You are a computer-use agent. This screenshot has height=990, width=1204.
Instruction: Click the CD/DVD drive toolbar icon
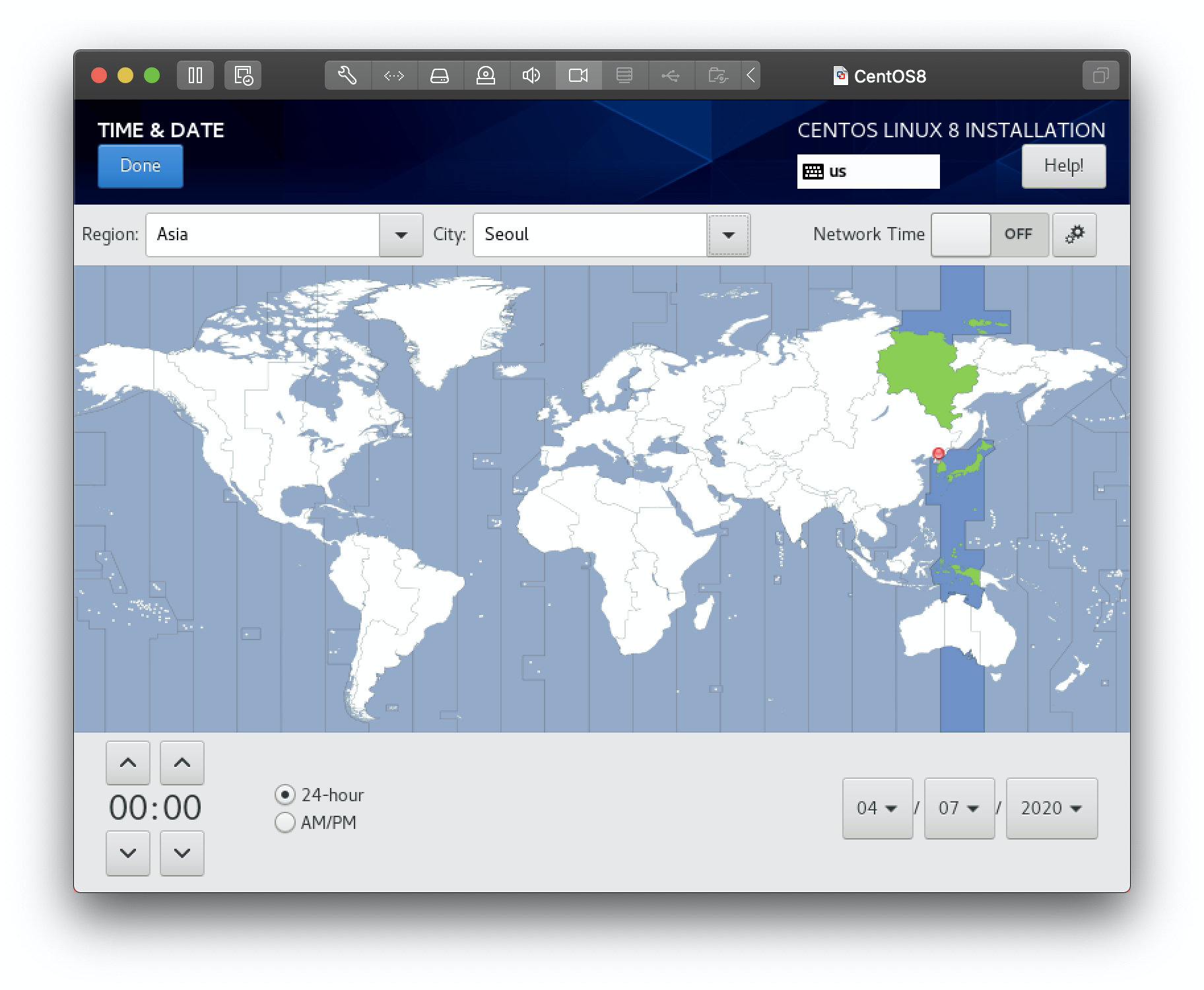click(486, 75)
